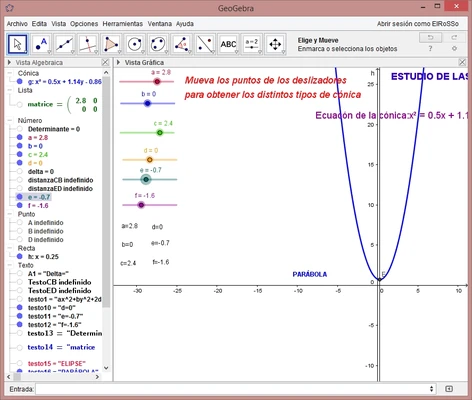Viewport: 472px width, 400px height.
Task: Select the Angle tool
Action: tap(181, 44)
